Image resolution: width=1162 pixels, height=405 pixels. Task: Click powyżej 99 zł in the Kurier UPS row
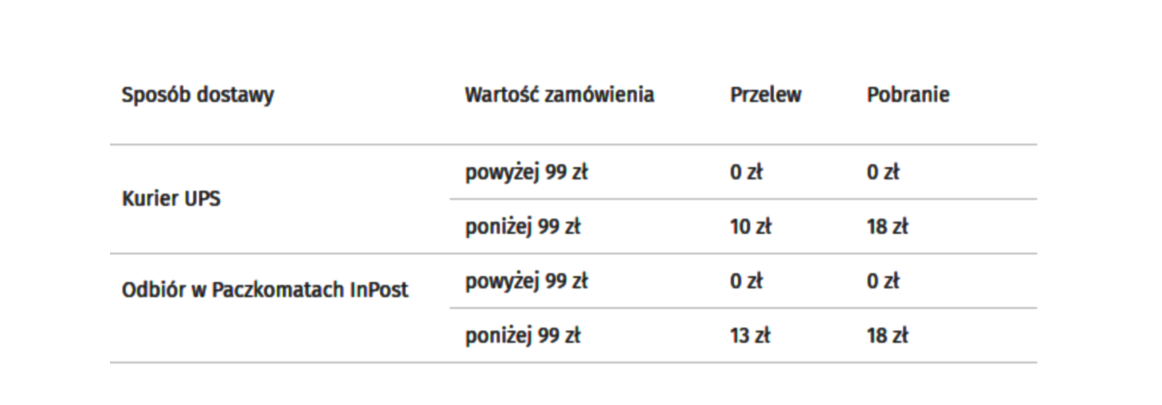526,172
